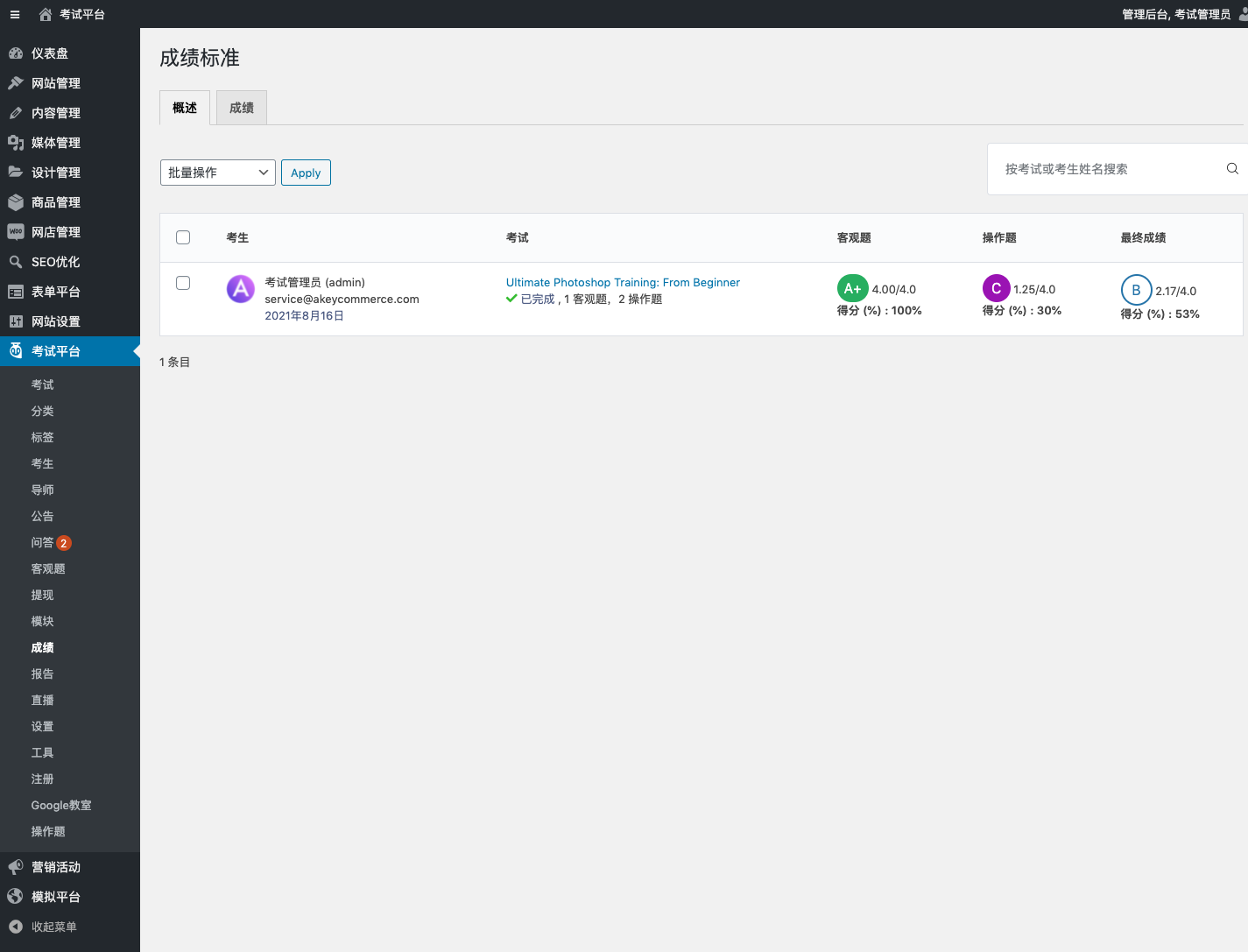Open Google教室 submenu item
Viewport: 1248px width, 952px height.
[x=61, y=805]
